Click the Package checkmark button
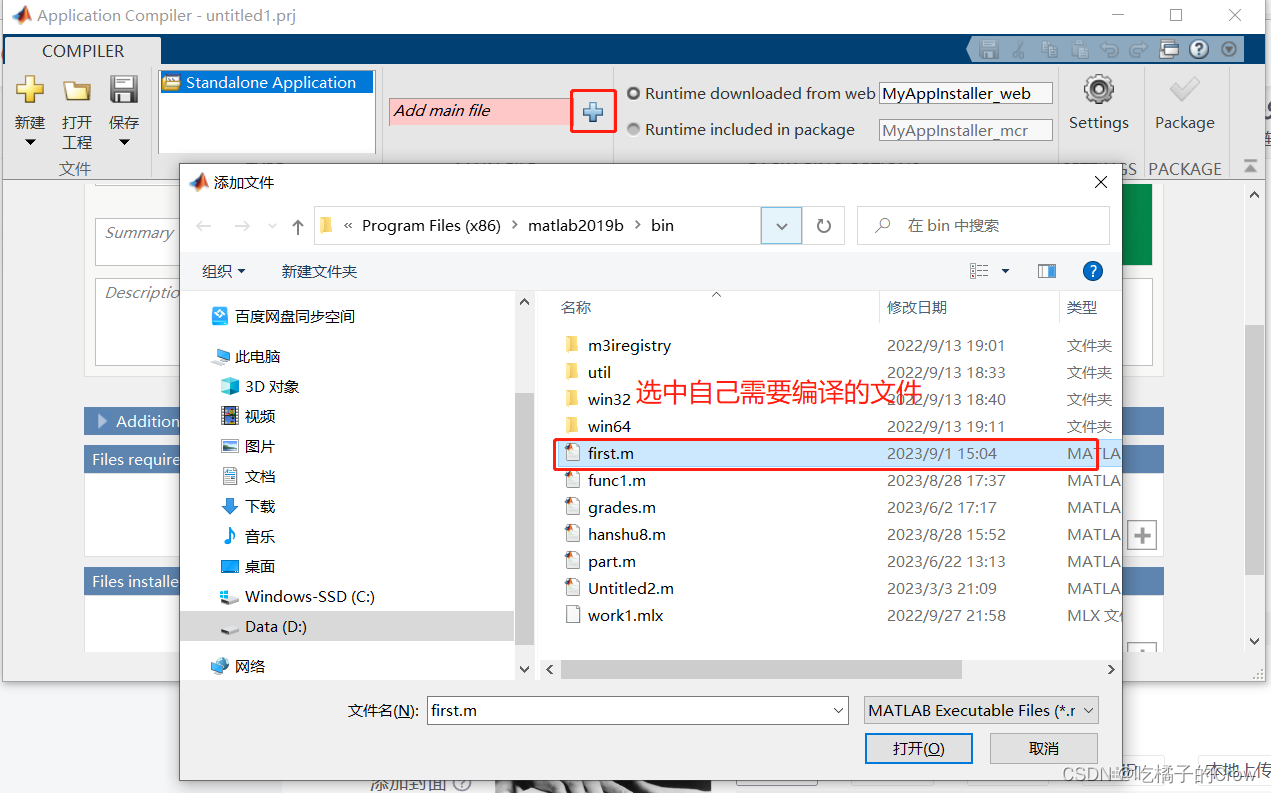 coord(1185,89)
